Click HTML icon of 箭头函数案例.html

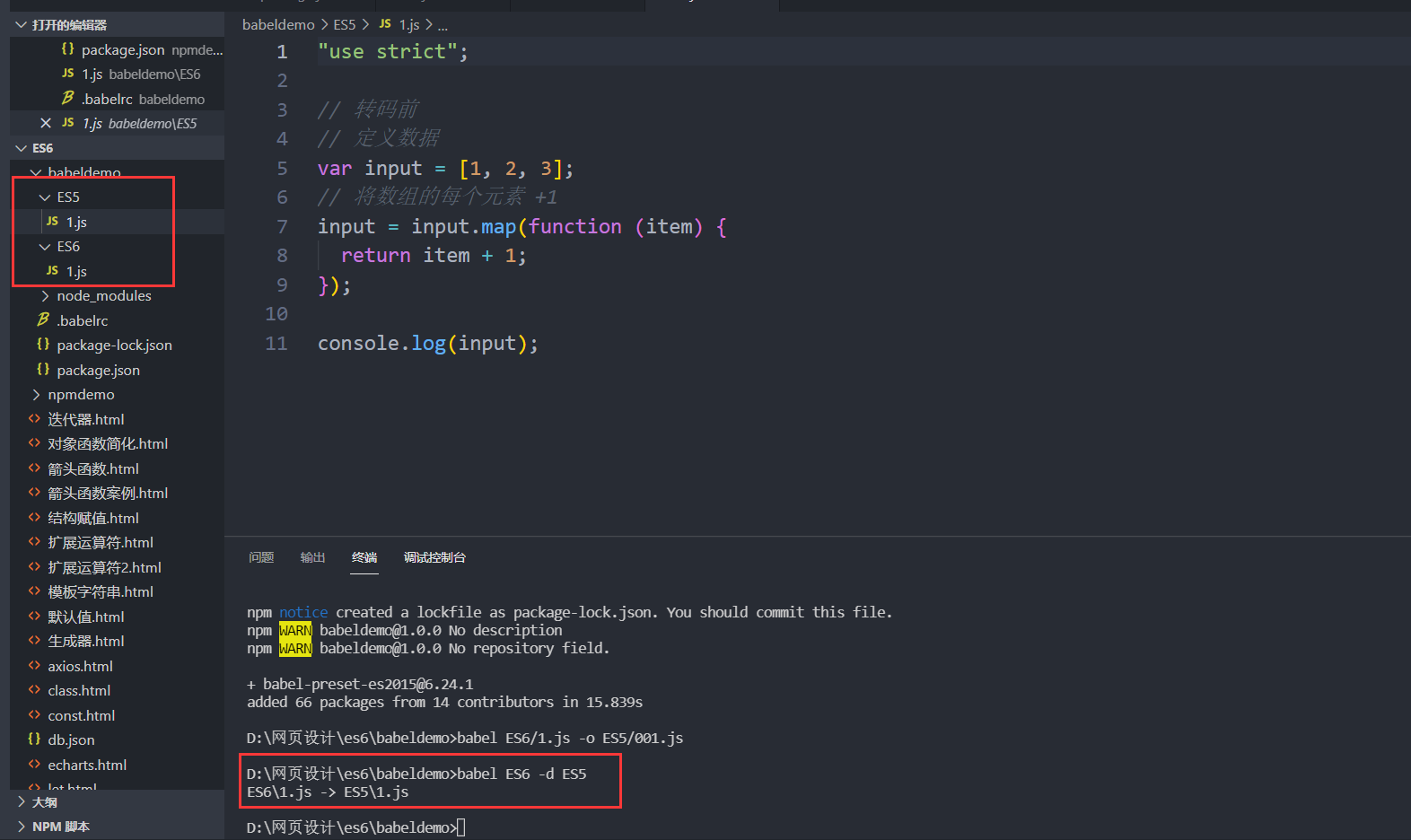point(34,493)
